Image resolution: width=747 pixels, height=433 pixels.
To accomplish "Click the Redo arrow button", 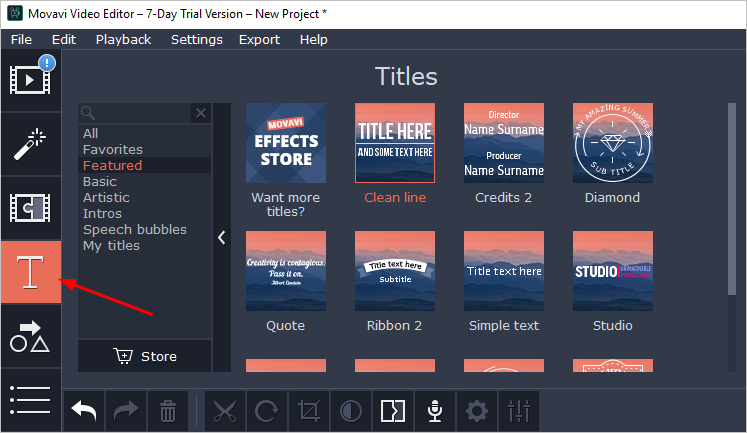I will tap(126, 411).
